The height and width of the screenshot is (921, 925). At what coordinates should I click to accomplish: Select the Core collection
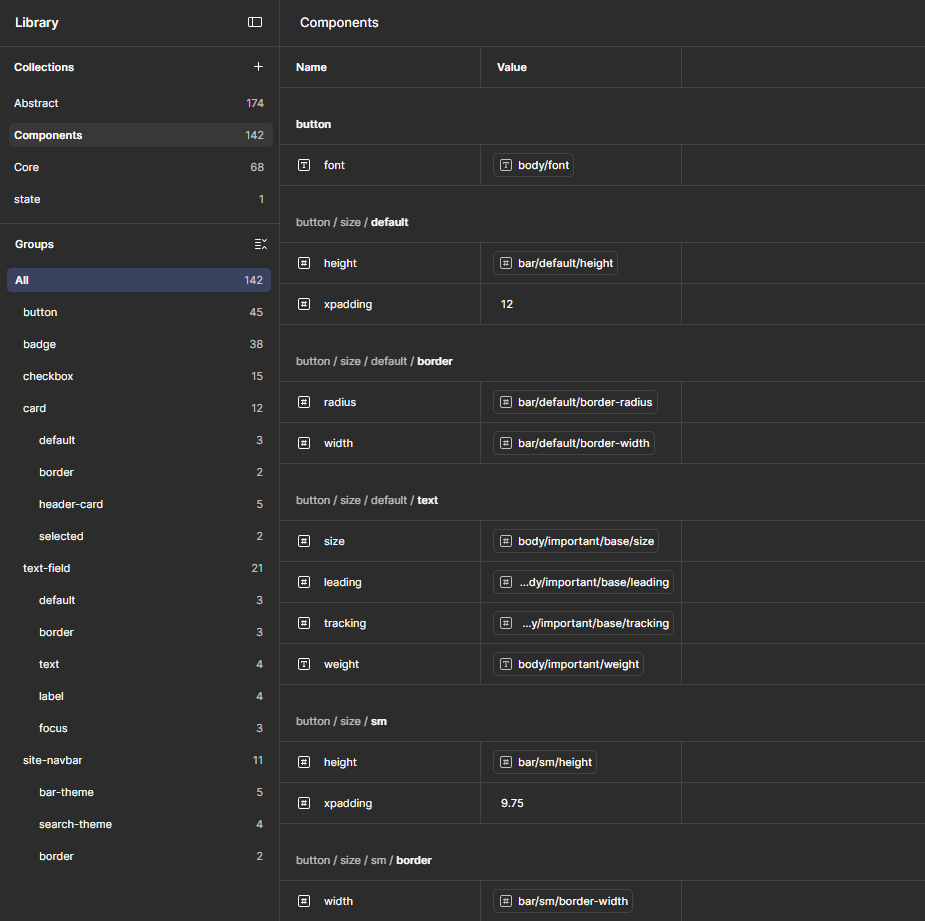click(x=140, y=167)
